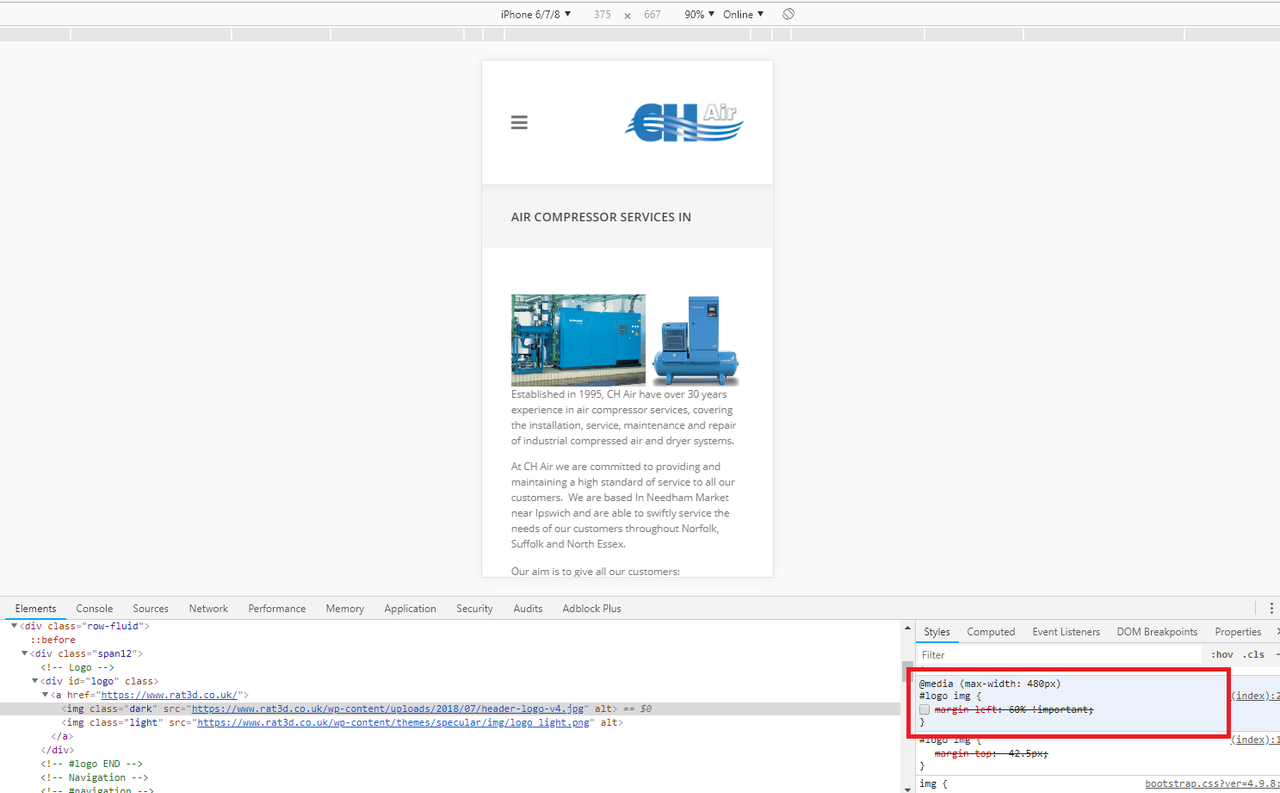Open the hamburger menu on mobile page
The image size is (1280, 793).
coord(519,122)
